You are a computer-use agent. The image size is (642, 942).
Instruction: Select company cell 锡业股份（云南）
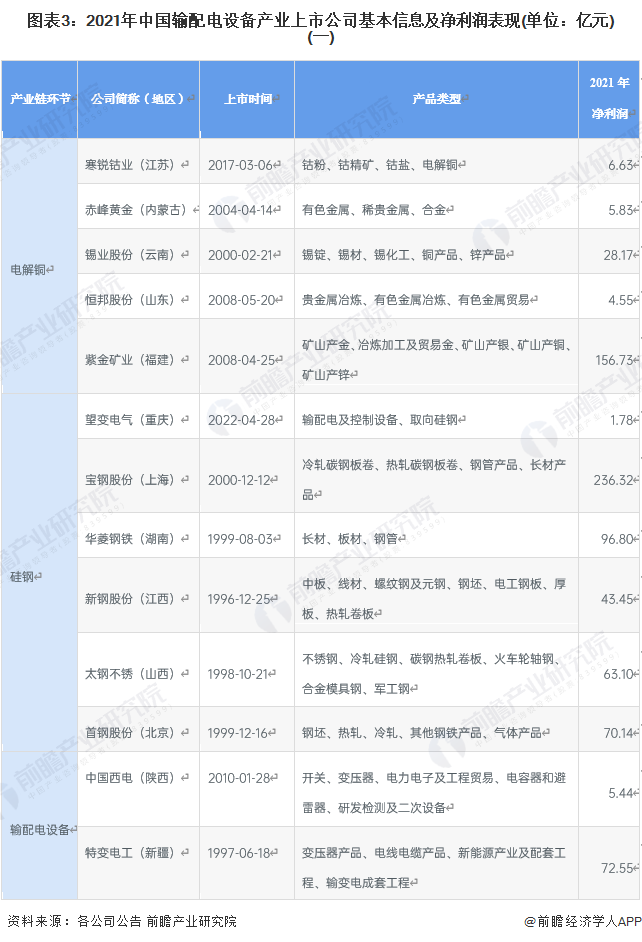[139, 252]
